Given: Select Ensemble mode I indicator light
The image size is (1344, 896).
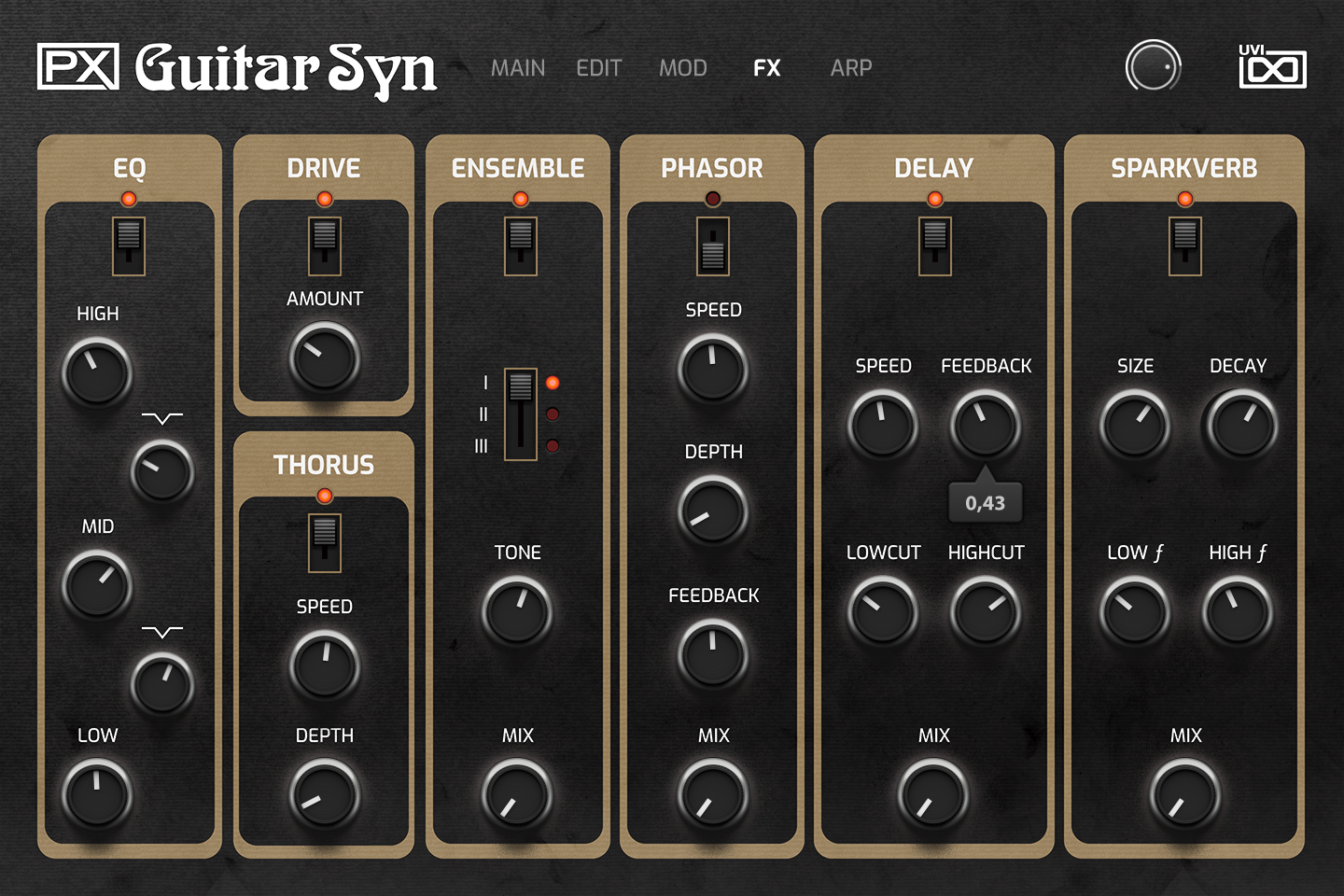Looking at the screenshot, I should pyautogui.click(x=553, y=383).
